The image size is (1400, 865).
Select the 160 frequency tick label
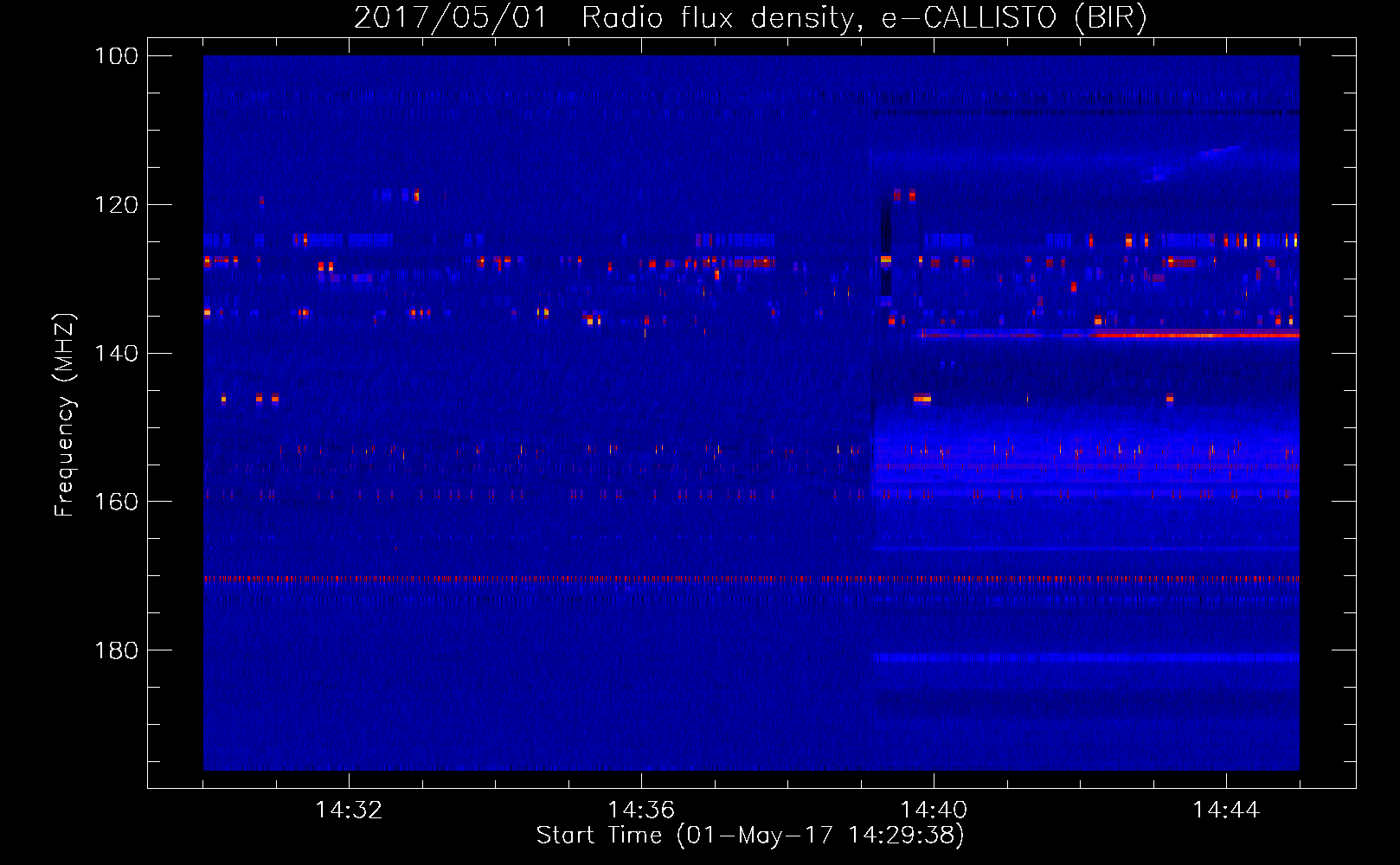[117, 502]
